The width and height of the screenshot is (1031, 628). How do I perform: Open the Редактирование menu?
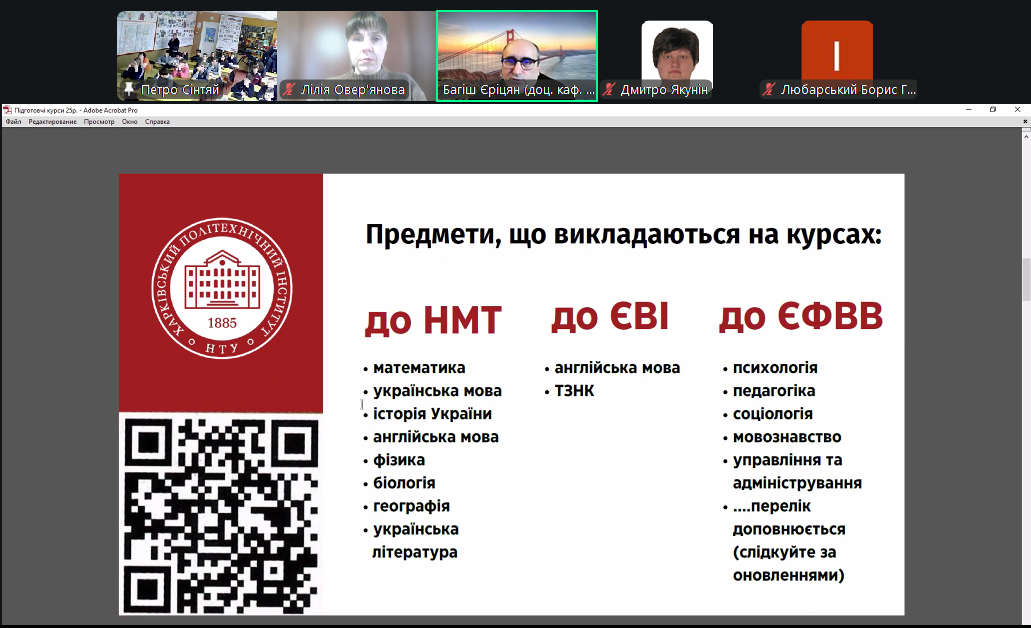(53, 122)
